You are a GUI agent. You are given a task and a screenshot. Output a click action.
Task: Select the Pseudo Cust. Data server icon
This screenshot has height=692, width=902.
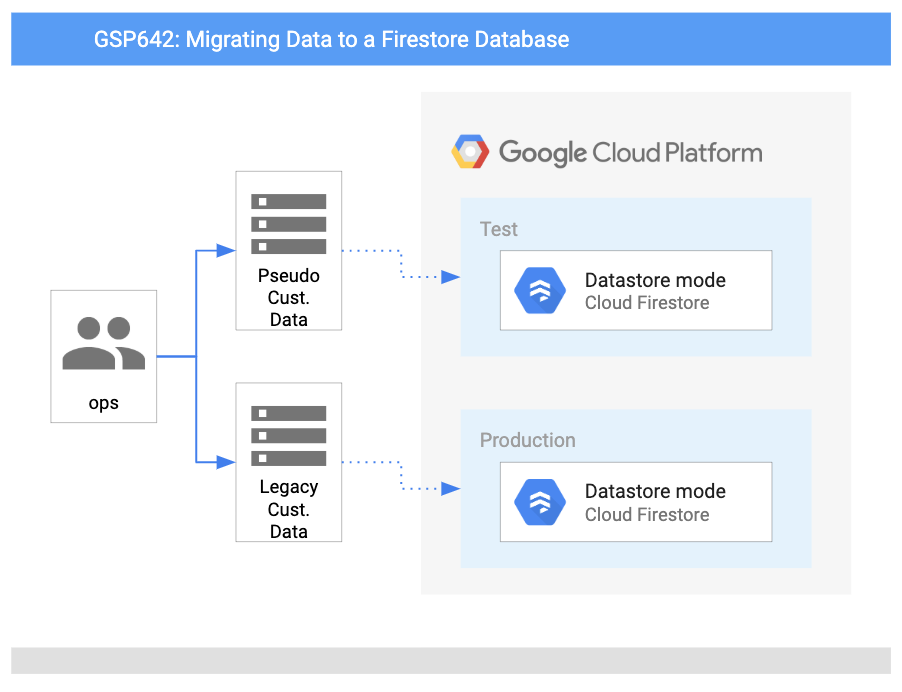(x=288, y=223)
